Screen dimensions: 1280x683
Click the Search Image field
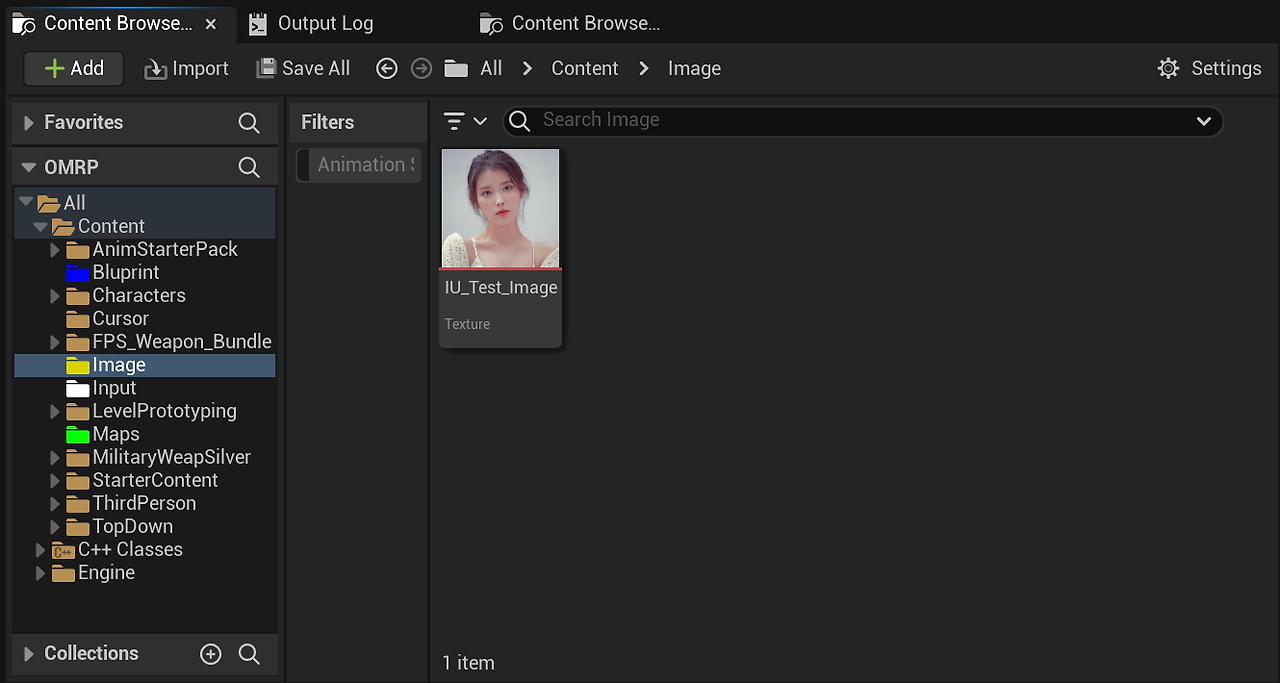[x=862, y=121]
